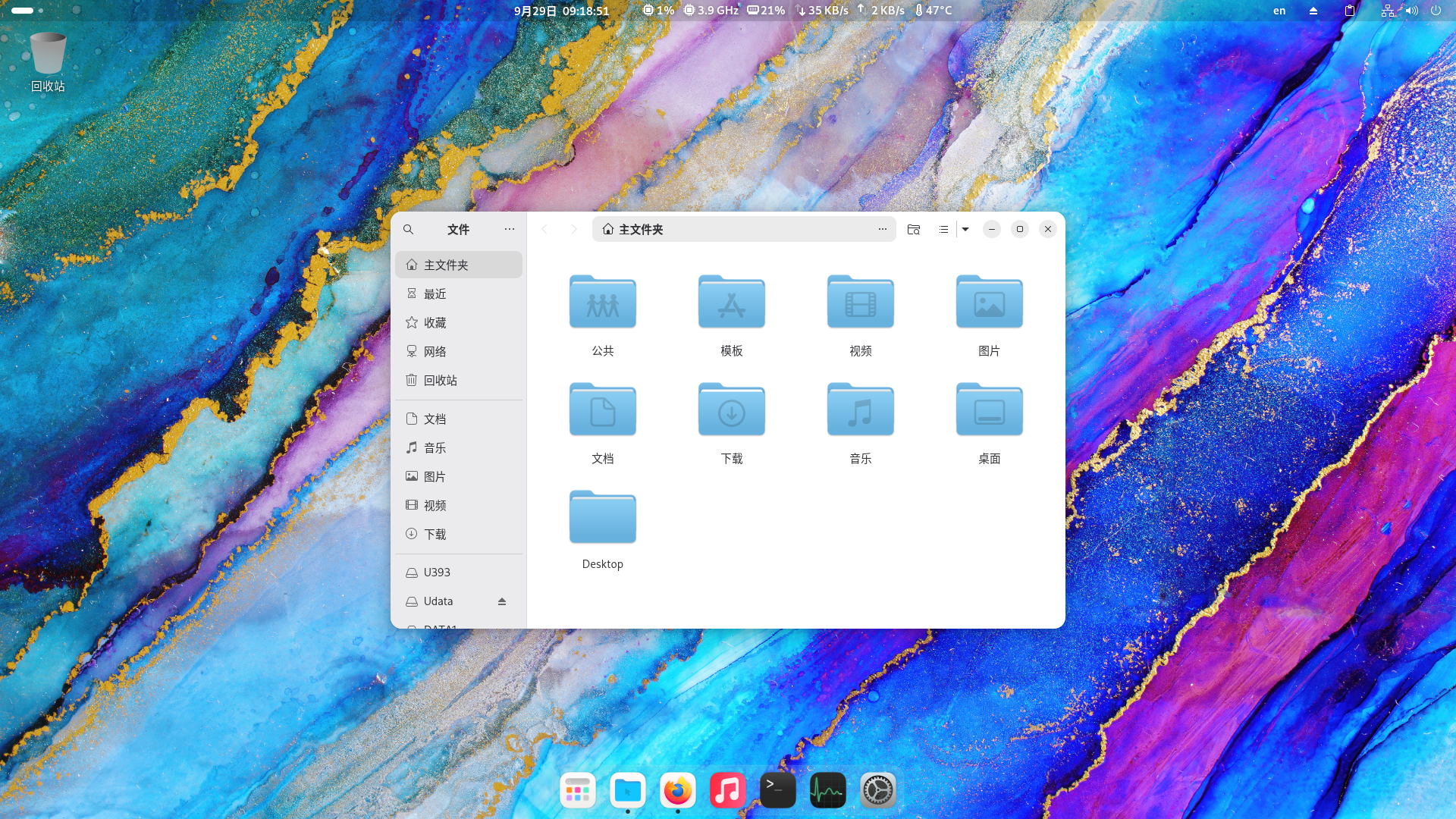Select 回收站 in the Files sidebar
The height and width of the screenshot is (819, 1456).
[x=459, y=380]
